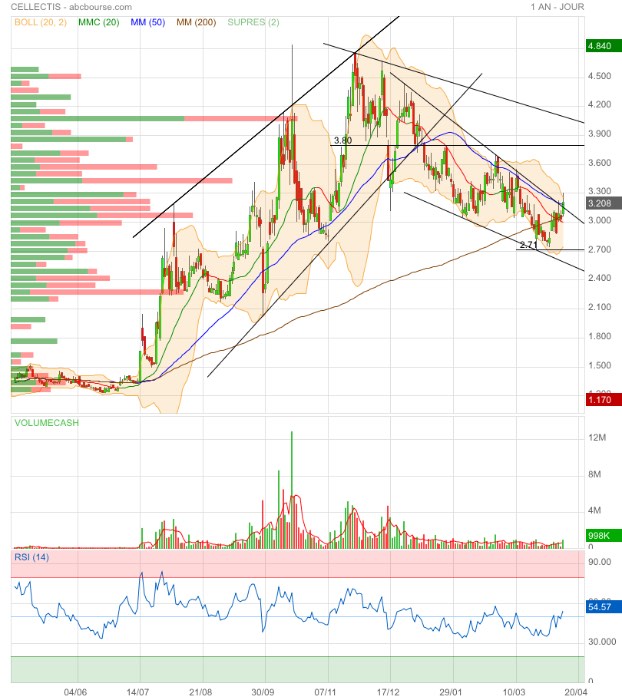Select the MM (50) indicator label
This screenshot has width=622, height=700.
[148, 22]
